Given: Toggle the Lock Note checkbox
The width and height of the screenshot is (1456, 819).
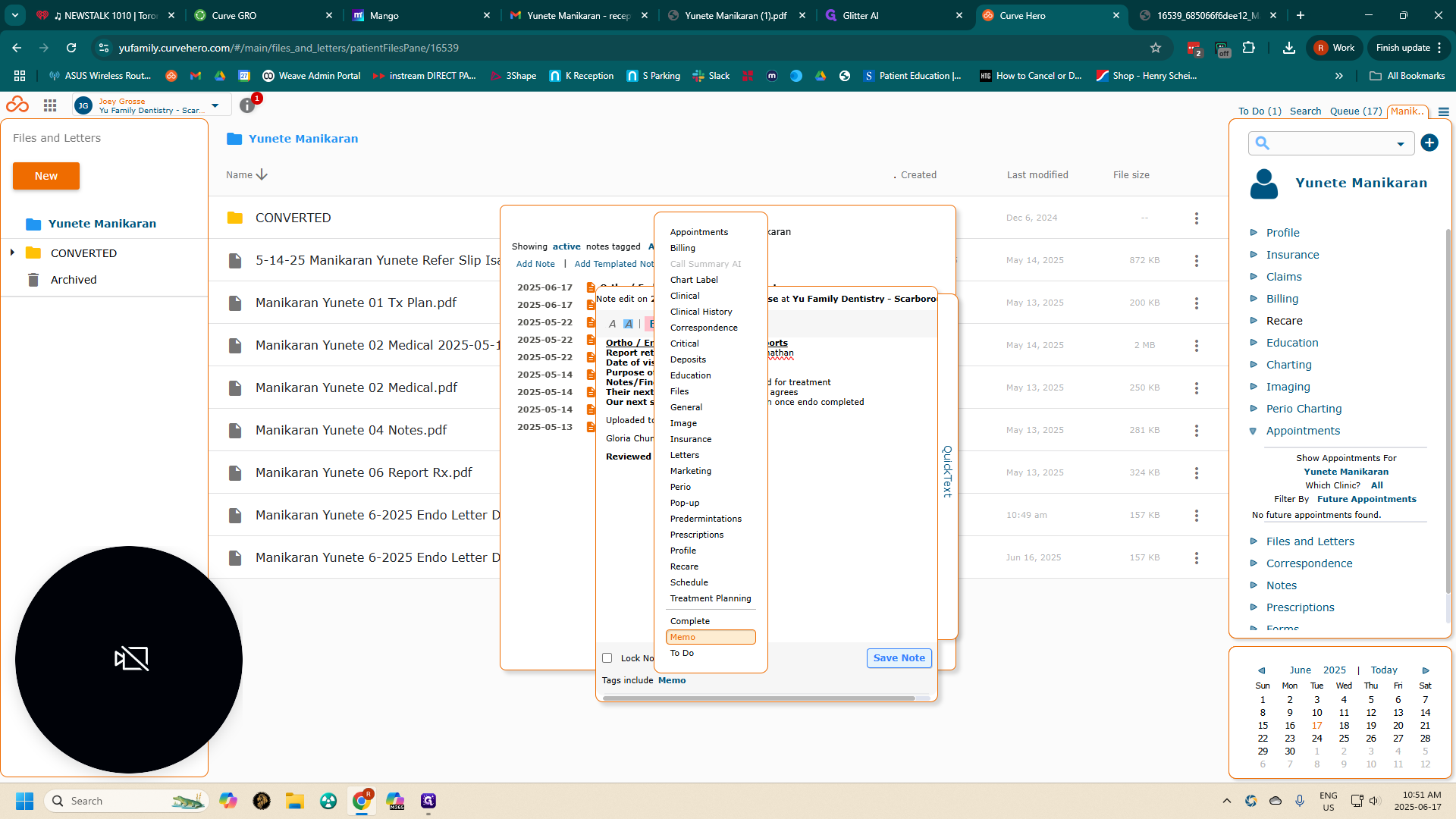Looking at the screenshot, I should [x=607, y=658].
